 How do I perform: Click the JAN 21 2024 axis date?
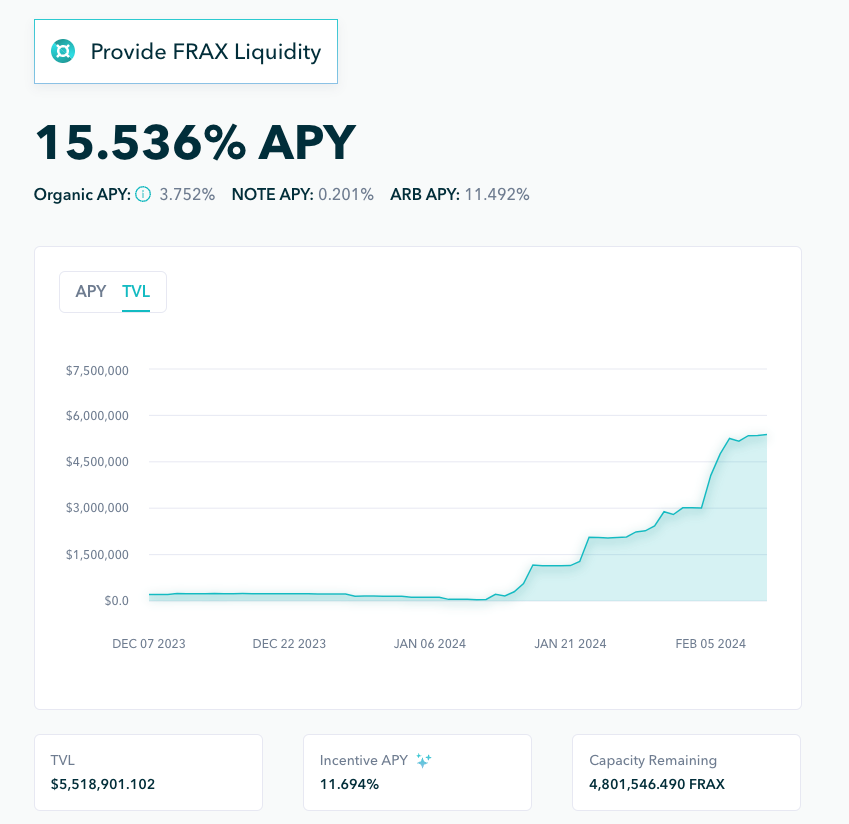coord(570,644)
